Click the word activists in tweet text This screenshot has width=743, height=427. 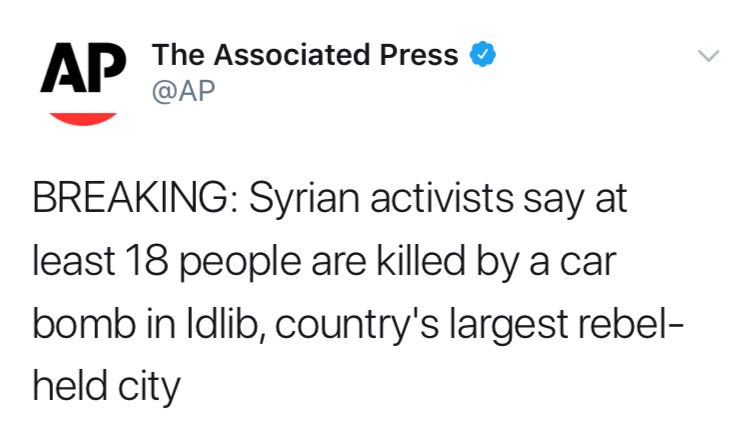coord(442,198)
